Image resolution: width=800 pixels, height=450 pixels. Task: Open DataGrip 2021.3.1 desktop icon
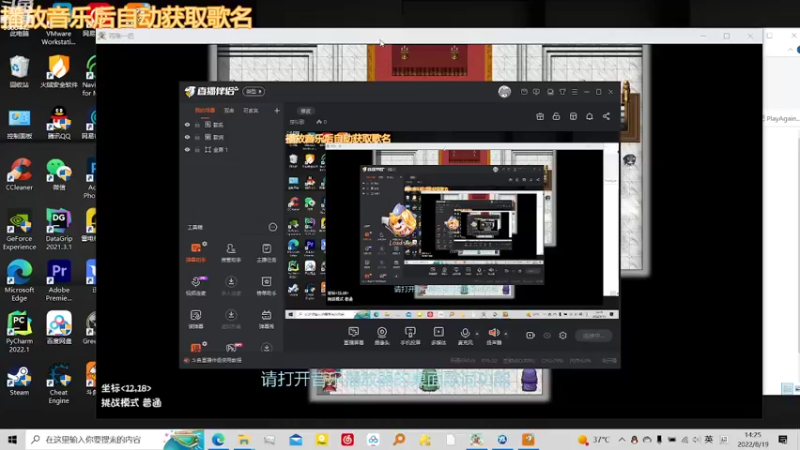tap(59, 229)
